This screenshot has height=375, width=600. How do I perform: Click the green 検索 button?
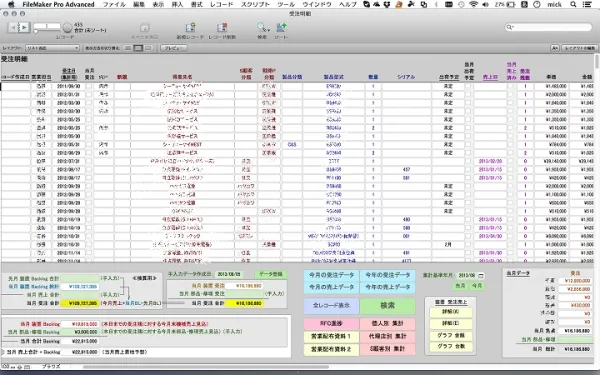click(x=387, y=305)
